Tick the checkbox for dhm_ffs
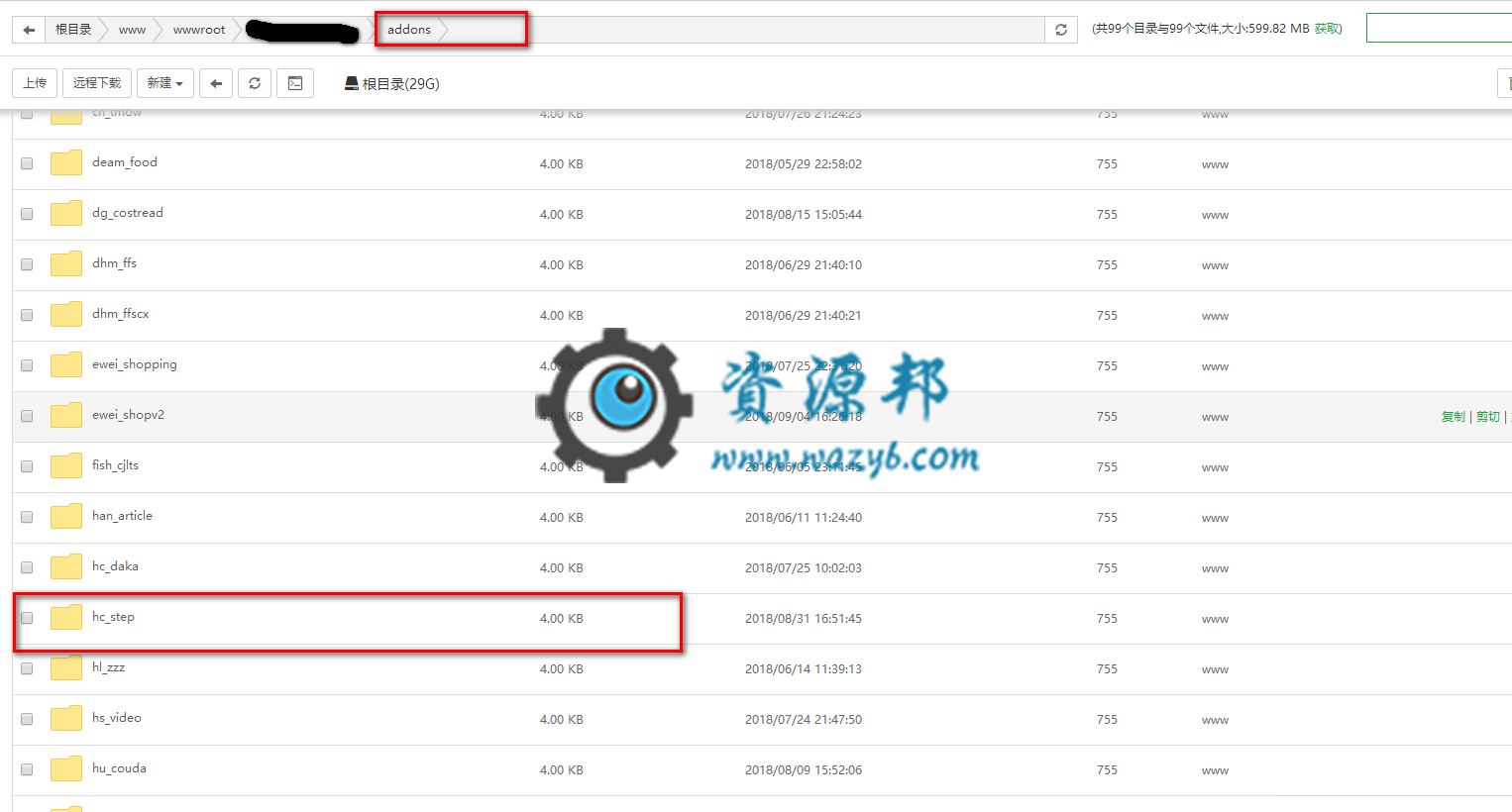 [x=27, y=264]
